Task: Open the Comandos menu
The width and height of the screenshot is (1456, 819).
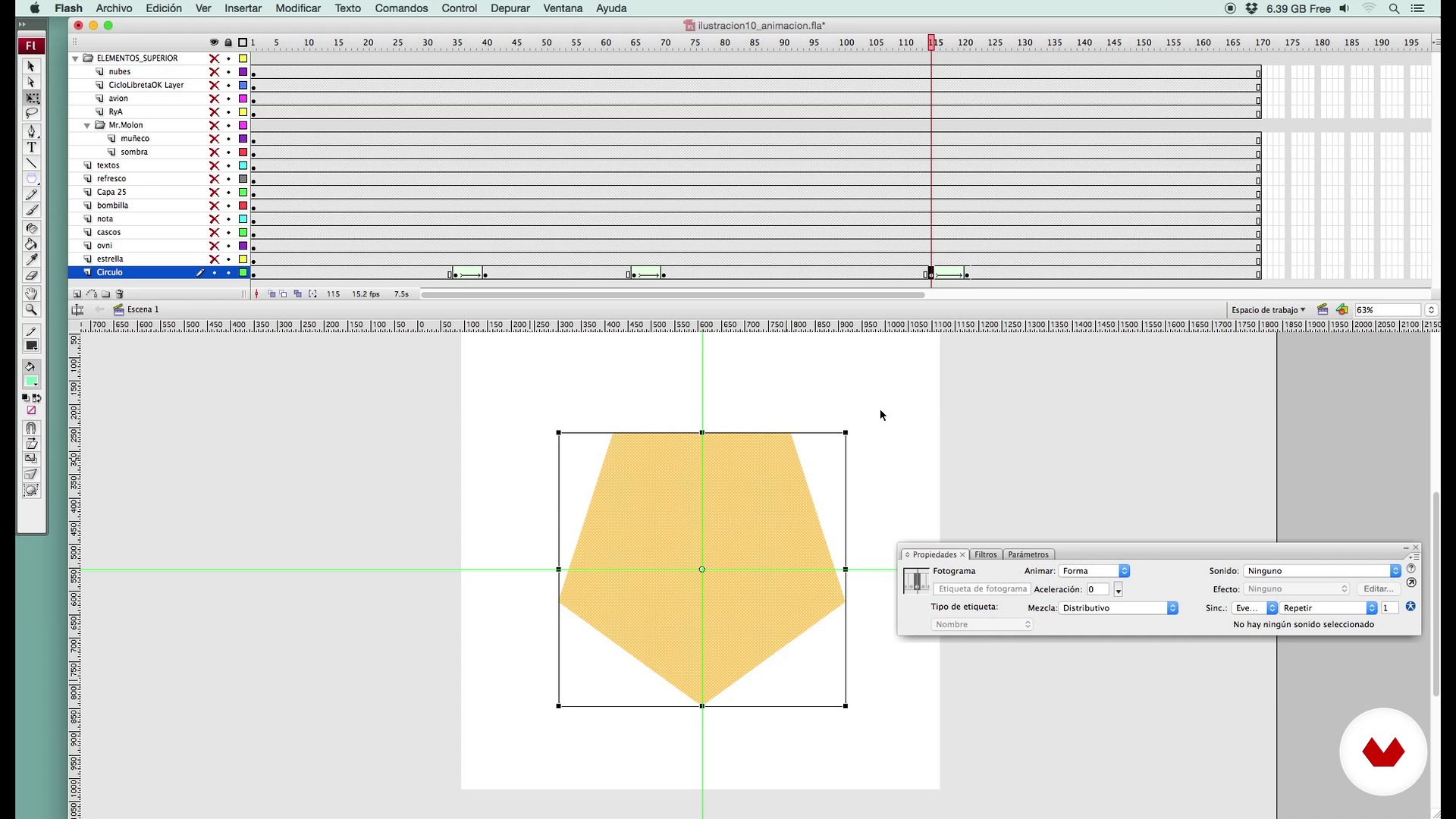Action: (x=401, y=8)
